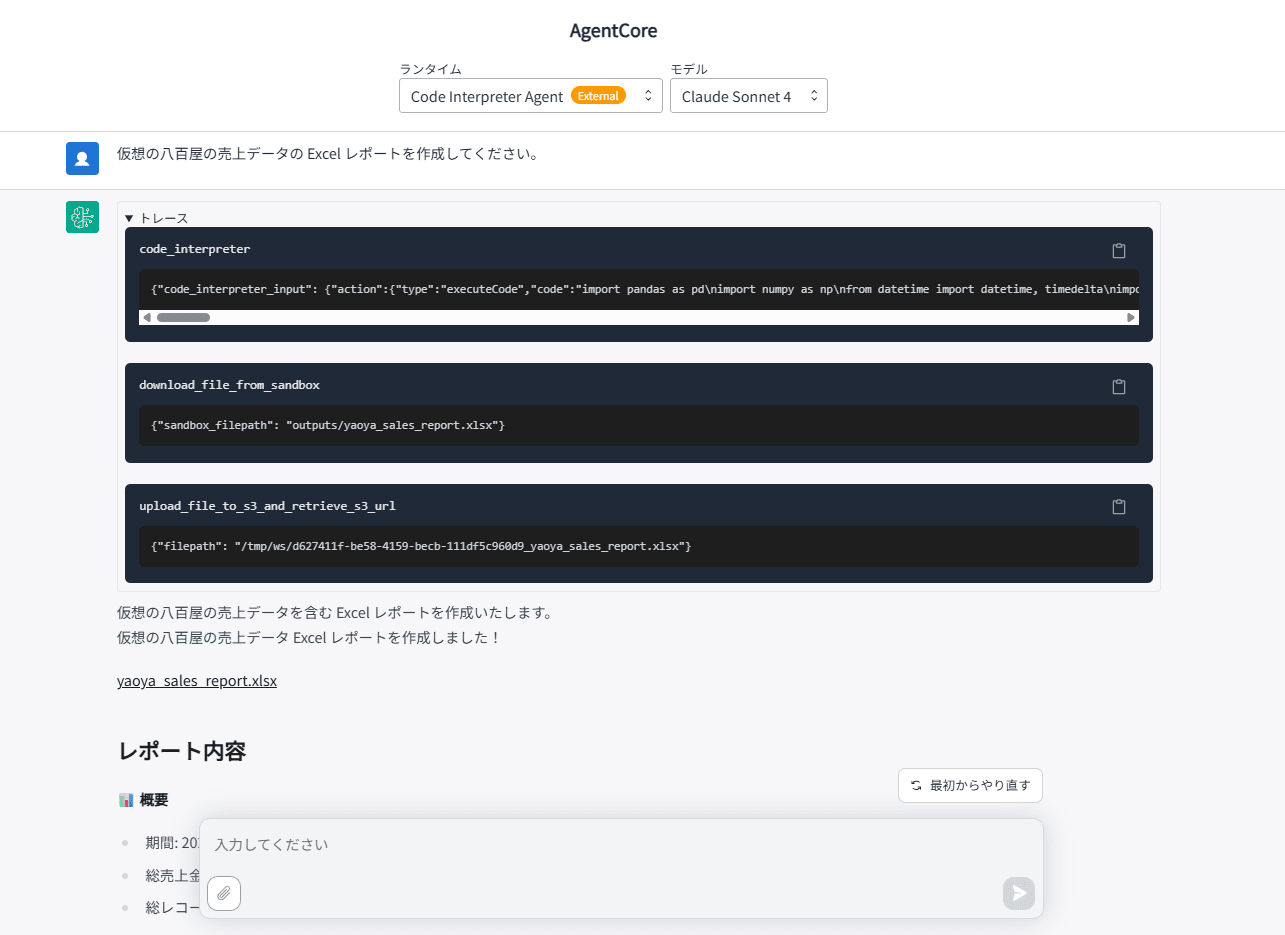Attach a file using the paperclip icon
1285x935 pixels.
click(x=223, y=893)
